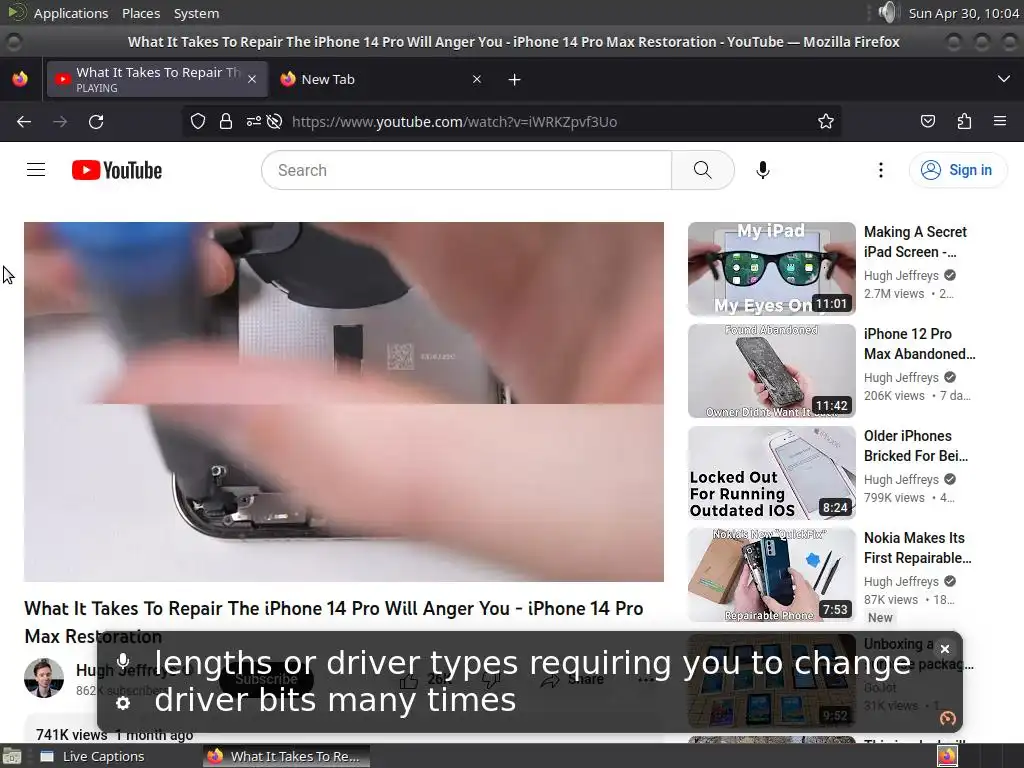Select the playing YouTube video tab
Viewport: 1024px width, 768px height.
[157, 80]
